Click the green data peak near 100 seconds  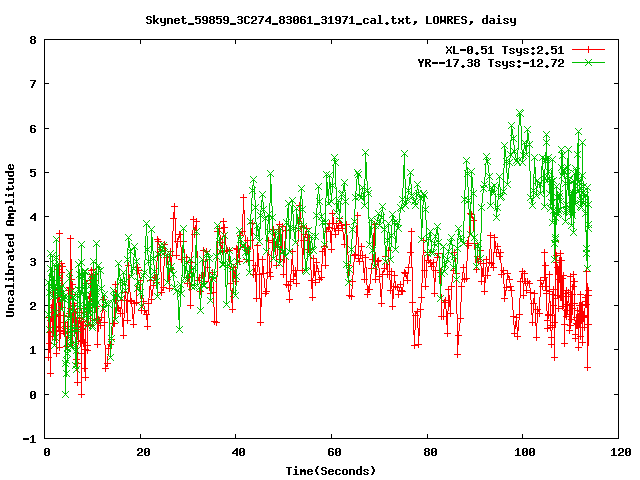coord(520,112)
